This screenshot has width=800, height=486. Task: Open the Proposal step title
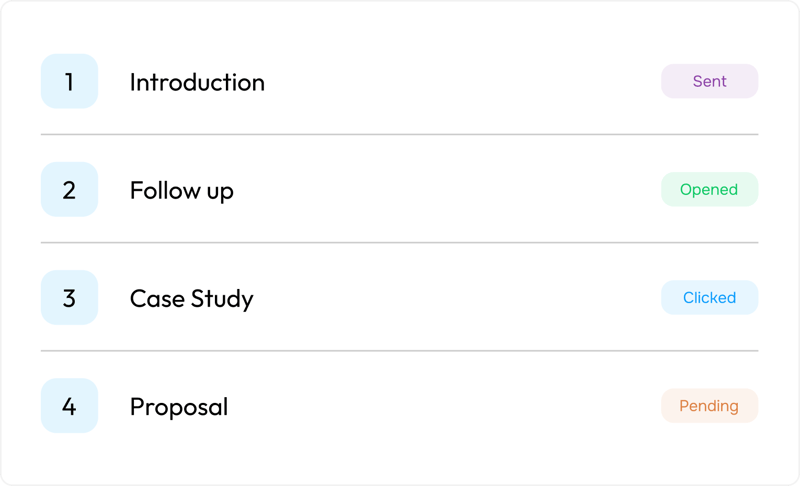[179, 407]
